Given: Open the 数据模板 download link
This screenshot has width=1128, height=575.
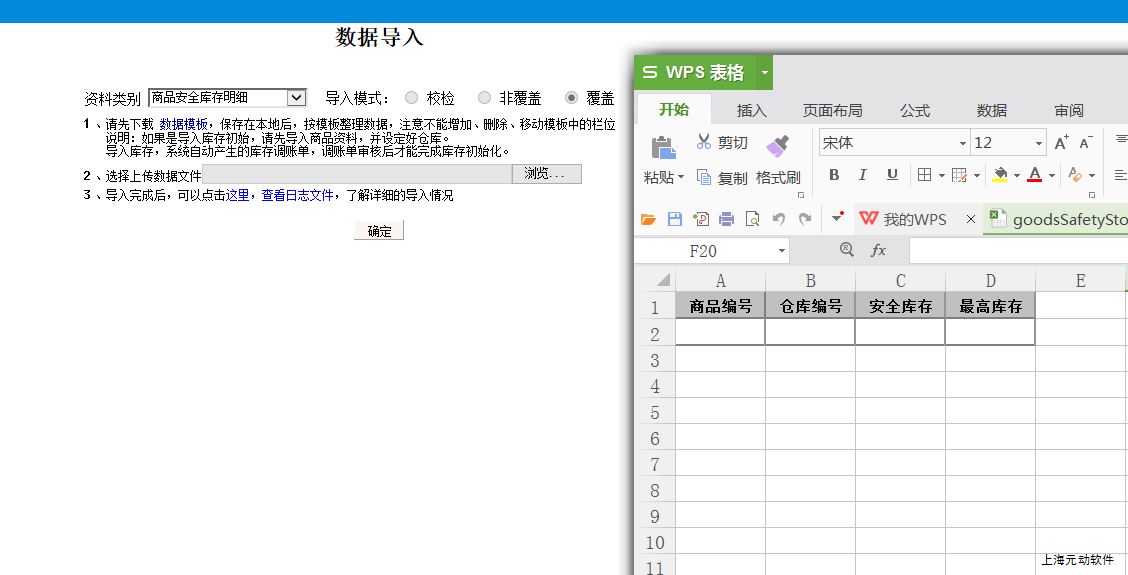Looking at the screenshot, I should [184, 124].
